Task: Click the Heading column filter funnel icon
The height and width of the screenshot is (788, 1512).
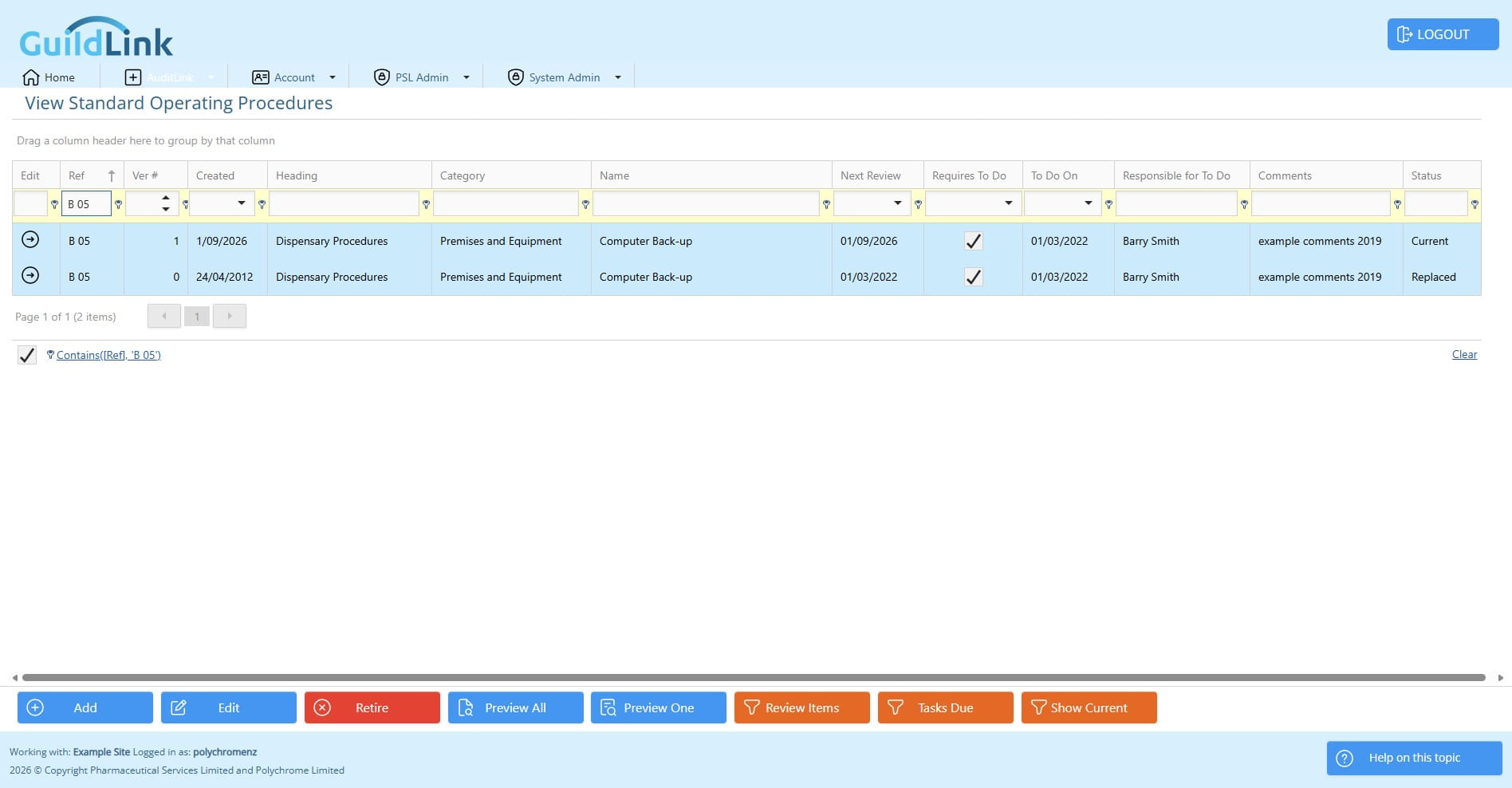Action: 426,204
